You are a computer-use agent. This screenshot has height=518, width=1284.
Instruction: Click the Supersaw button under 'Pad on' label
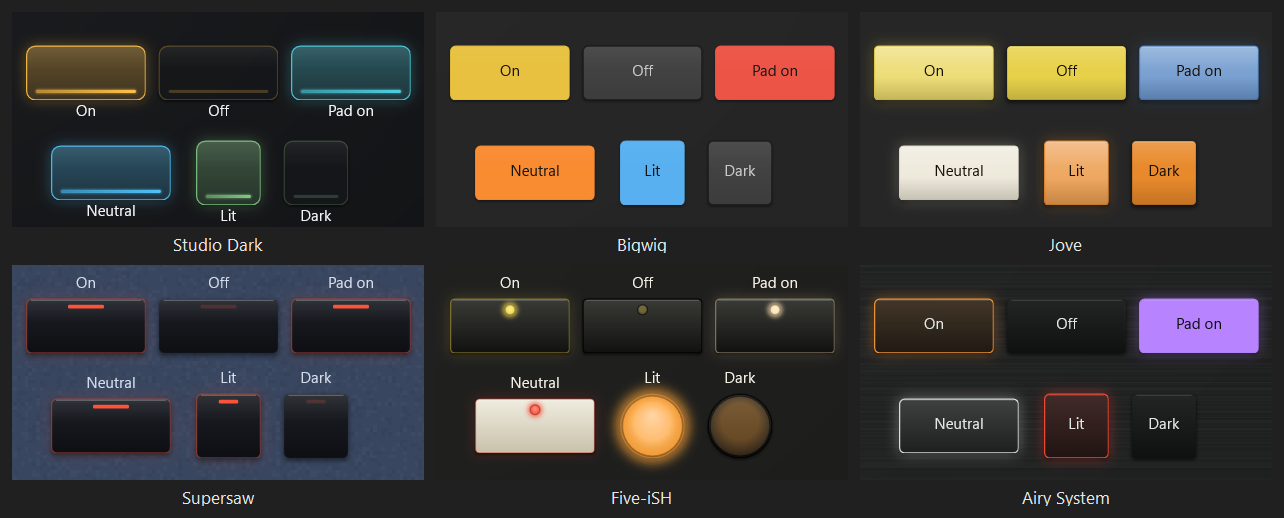coord(351,326)
